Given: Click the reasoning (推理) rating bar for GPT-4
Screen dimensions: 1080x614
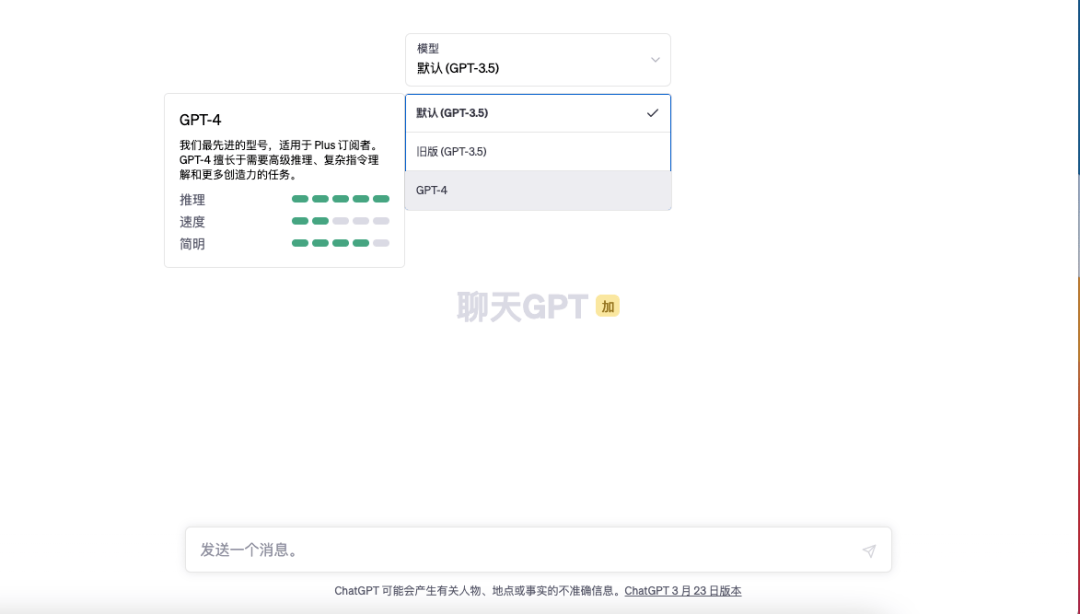Looking at the screenshot, I should pos(339,199).
